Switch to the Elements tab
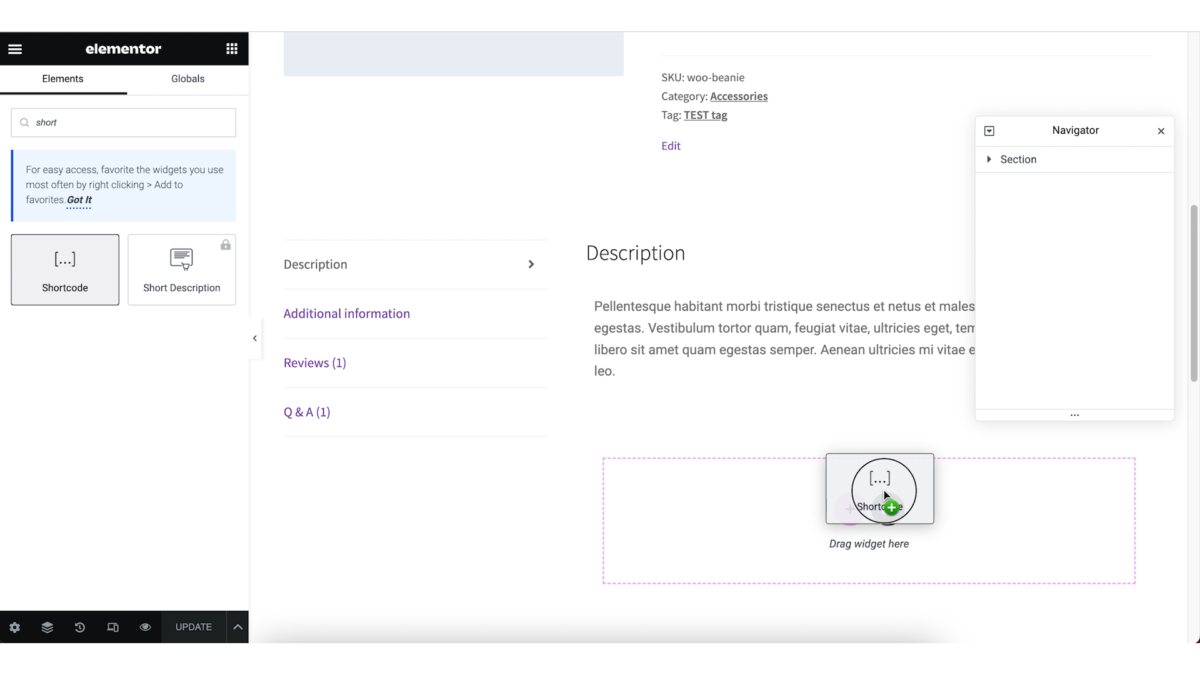Viewport: 1200px width, 675px height. [62, 78]
